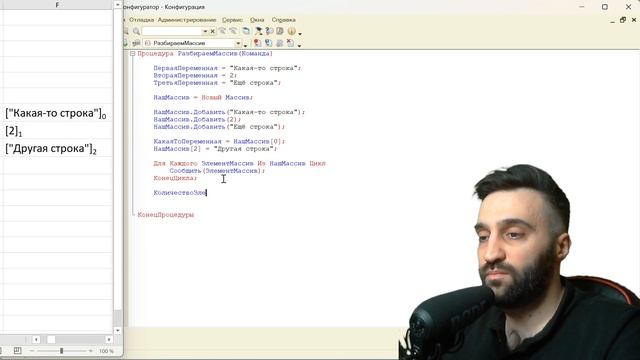Click the НашМассив.Добавить(2) line
This screenshot has height=360, width=640.
point(197,120)
